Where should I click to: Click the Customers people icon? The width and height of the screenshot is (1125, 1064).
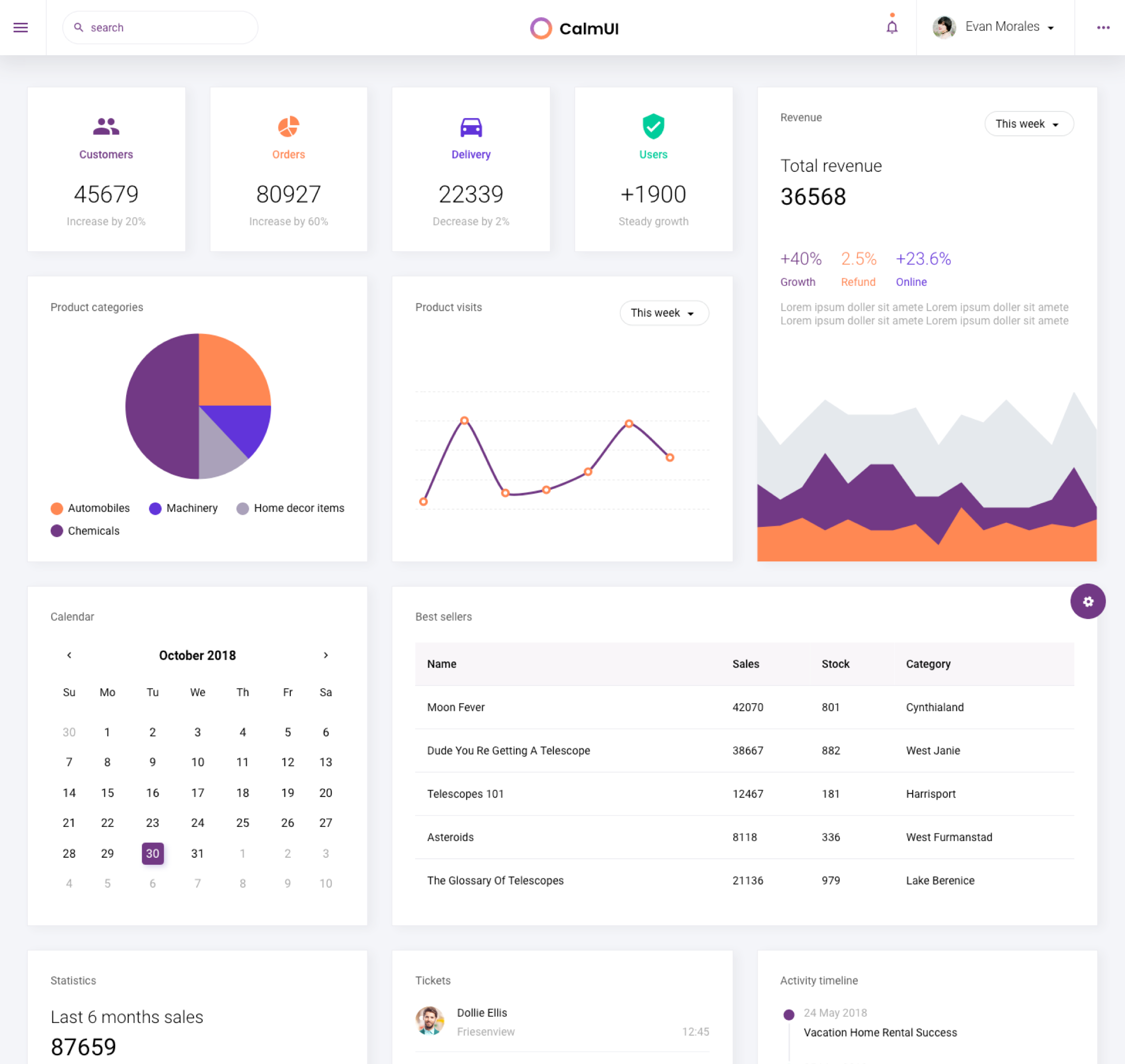106,126
